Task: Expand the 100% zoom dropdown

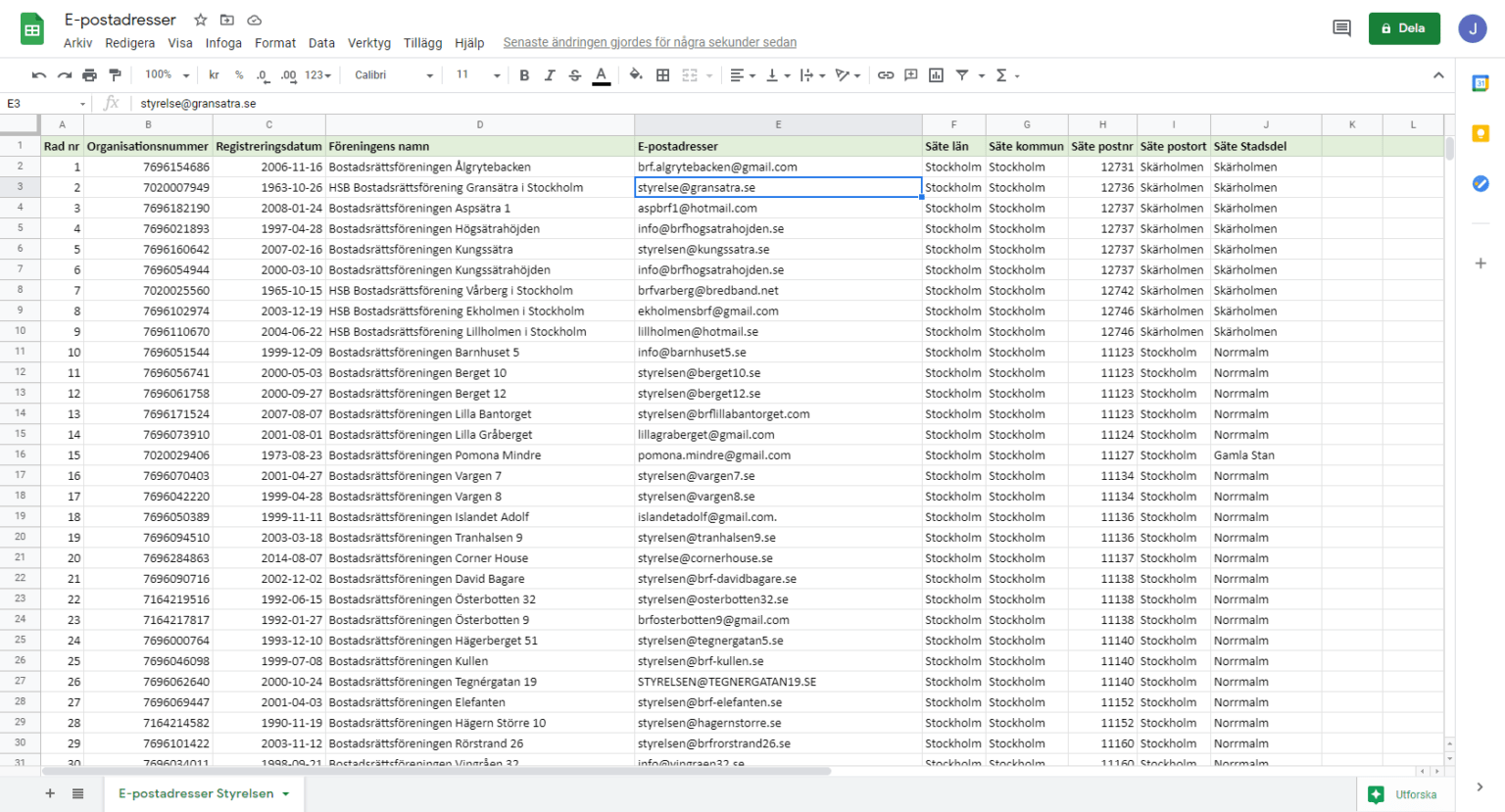Action: (164, 75)
